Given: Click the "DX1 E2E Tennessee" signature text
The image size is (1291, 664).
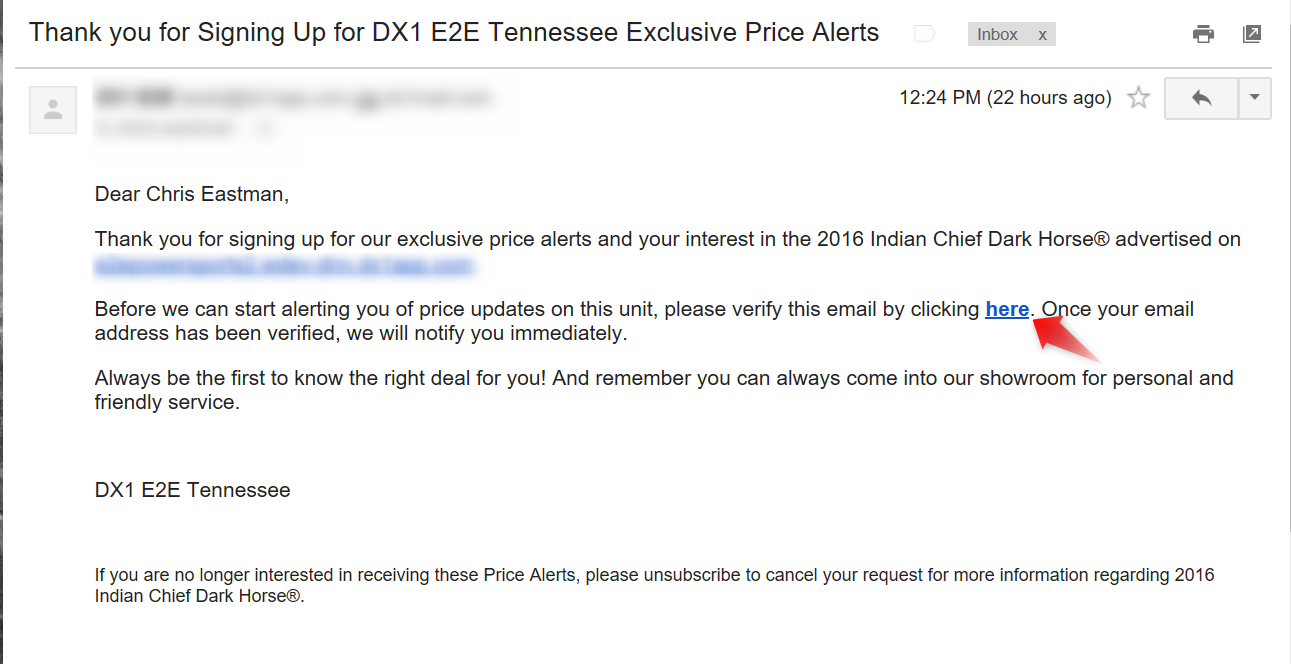Looking at the screenshot, I should tap(192, 490).
